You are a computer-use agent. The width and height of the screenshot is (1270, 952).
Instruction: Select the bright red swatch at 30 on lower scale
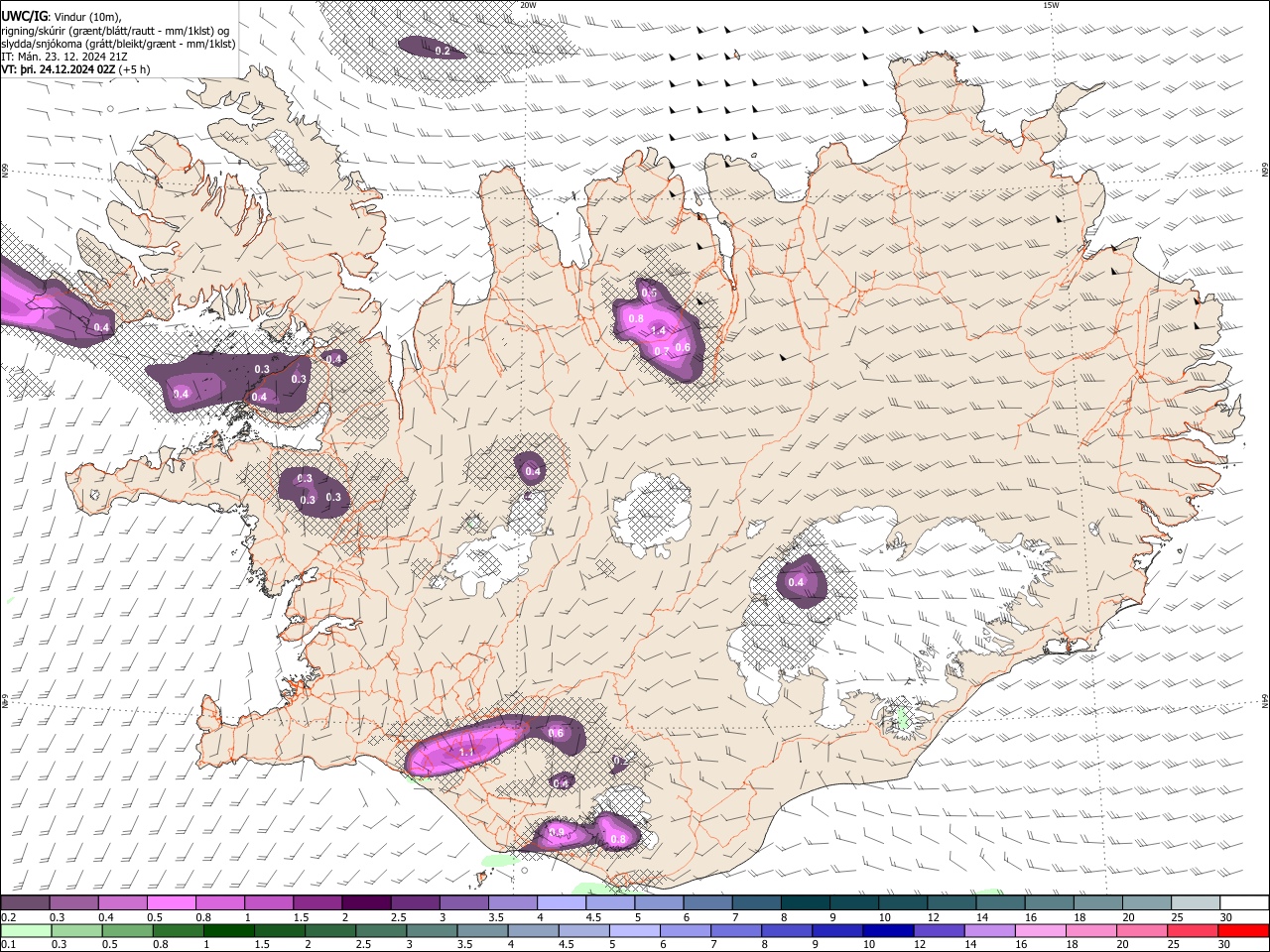pyautogui.click(x=1244, y=931)
